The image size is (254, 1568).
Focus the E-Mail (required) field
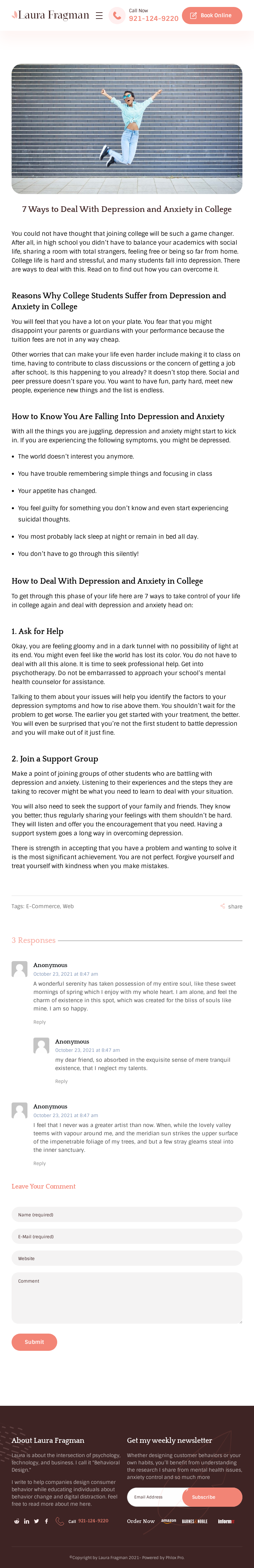pos(127,1236)
